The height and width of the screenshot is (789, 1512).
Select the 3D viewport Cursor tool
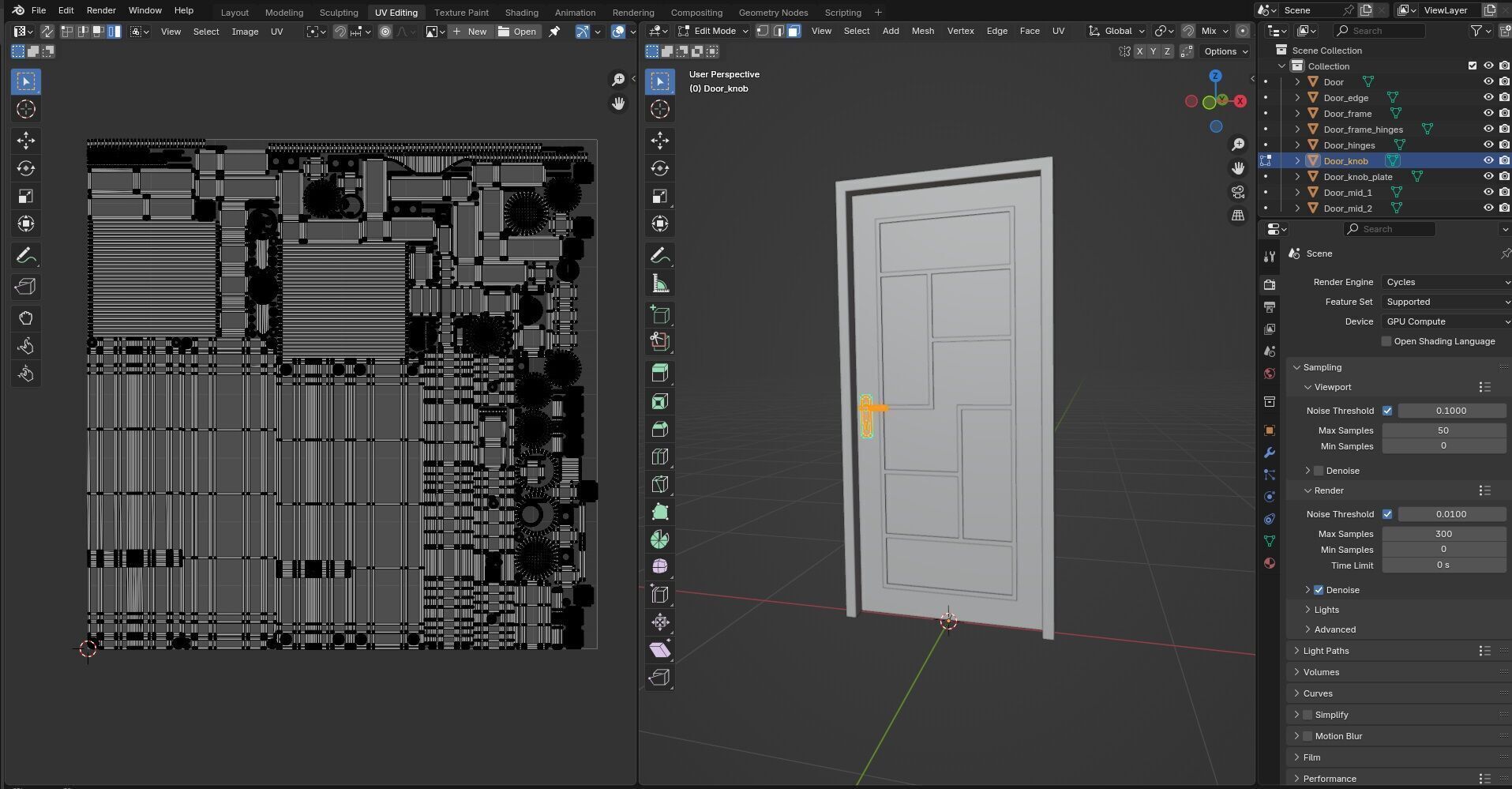point(660,109)
